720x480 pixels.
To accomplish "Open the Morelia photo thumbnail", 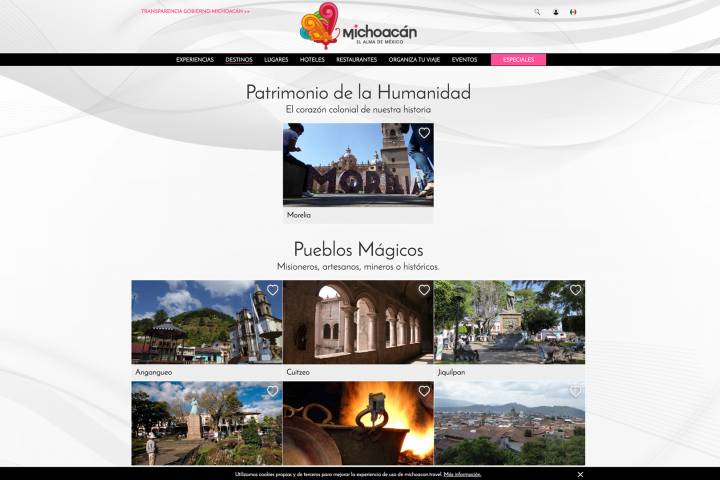I will 358,164.
